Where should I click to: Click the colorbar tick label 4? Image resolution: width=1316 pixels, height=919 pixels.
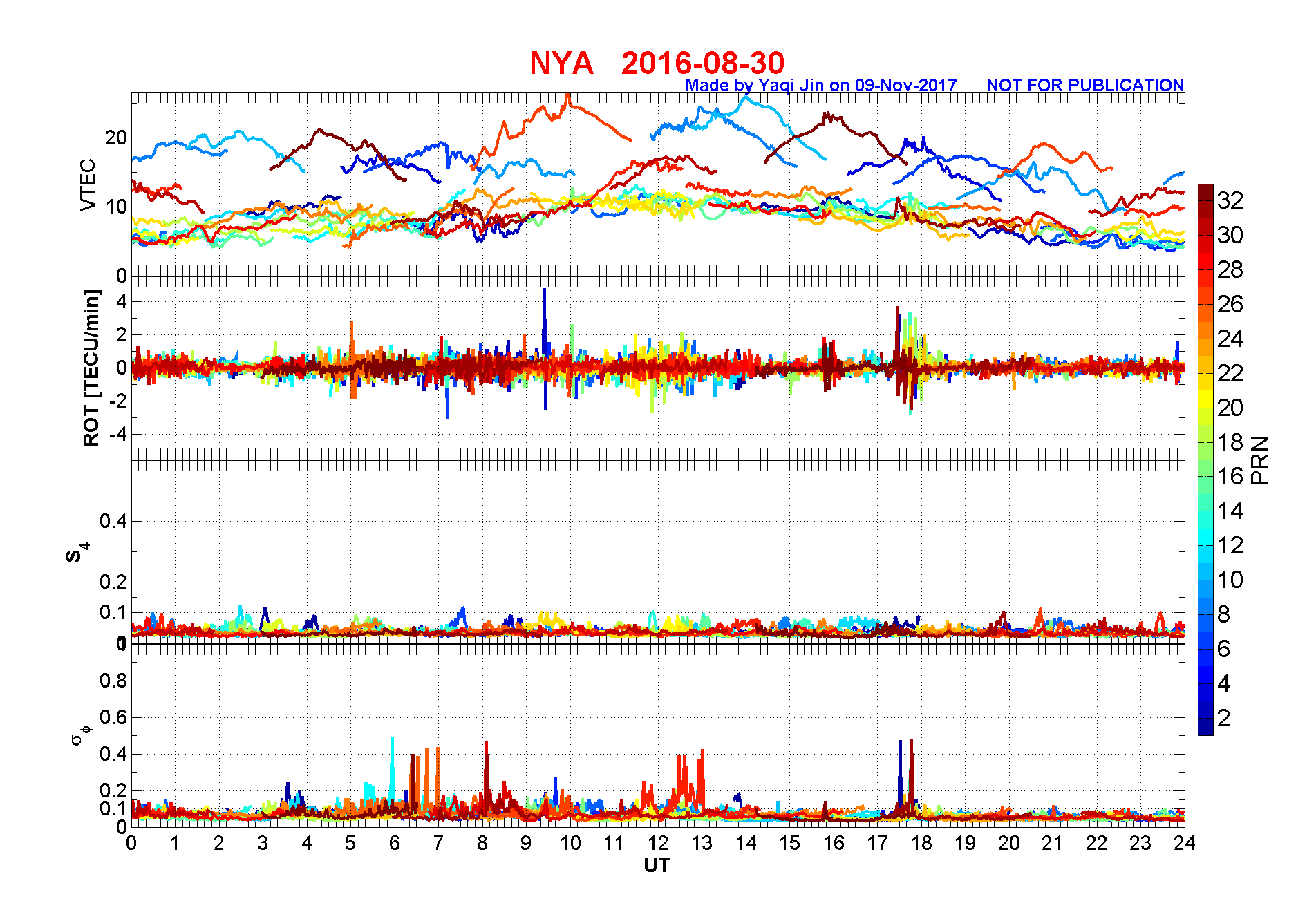(1224, 683)
